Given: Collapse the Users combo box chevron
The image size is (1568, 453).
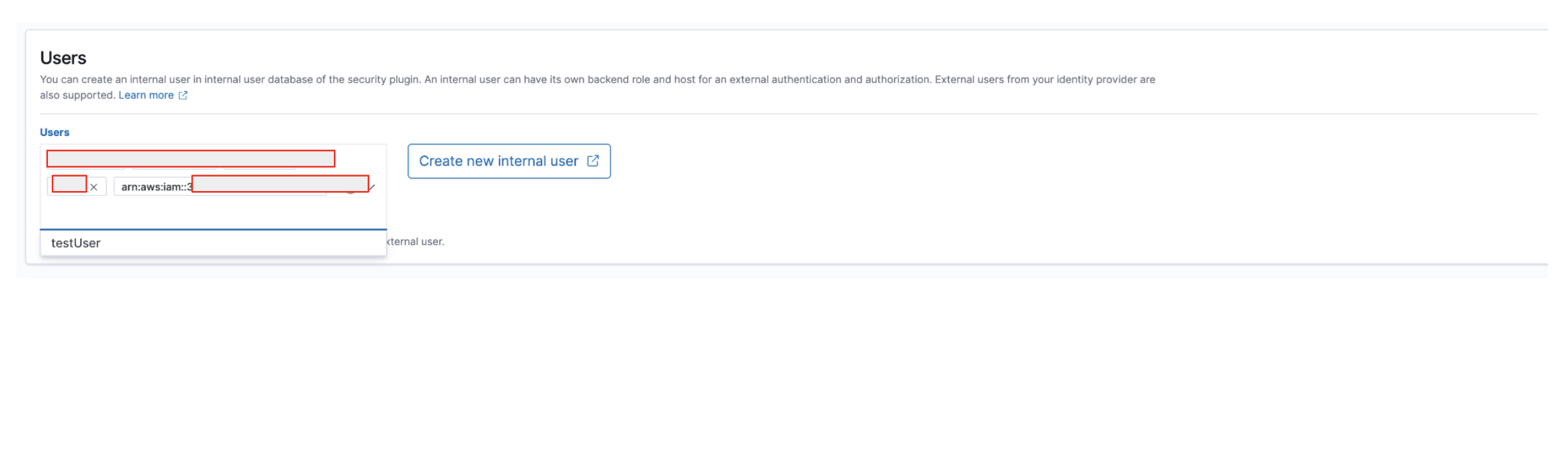Looking at the screenshot, I should pos(372,187).
